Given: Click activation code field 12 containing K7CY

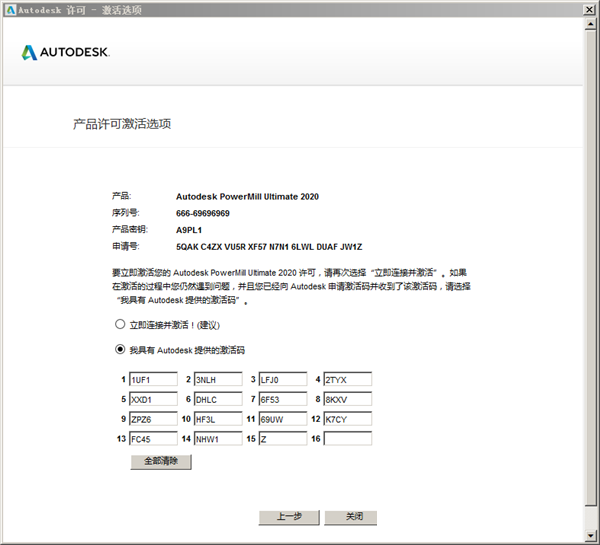Looking at the screenshot, I should pyautogui.click(x=347, y=419).
